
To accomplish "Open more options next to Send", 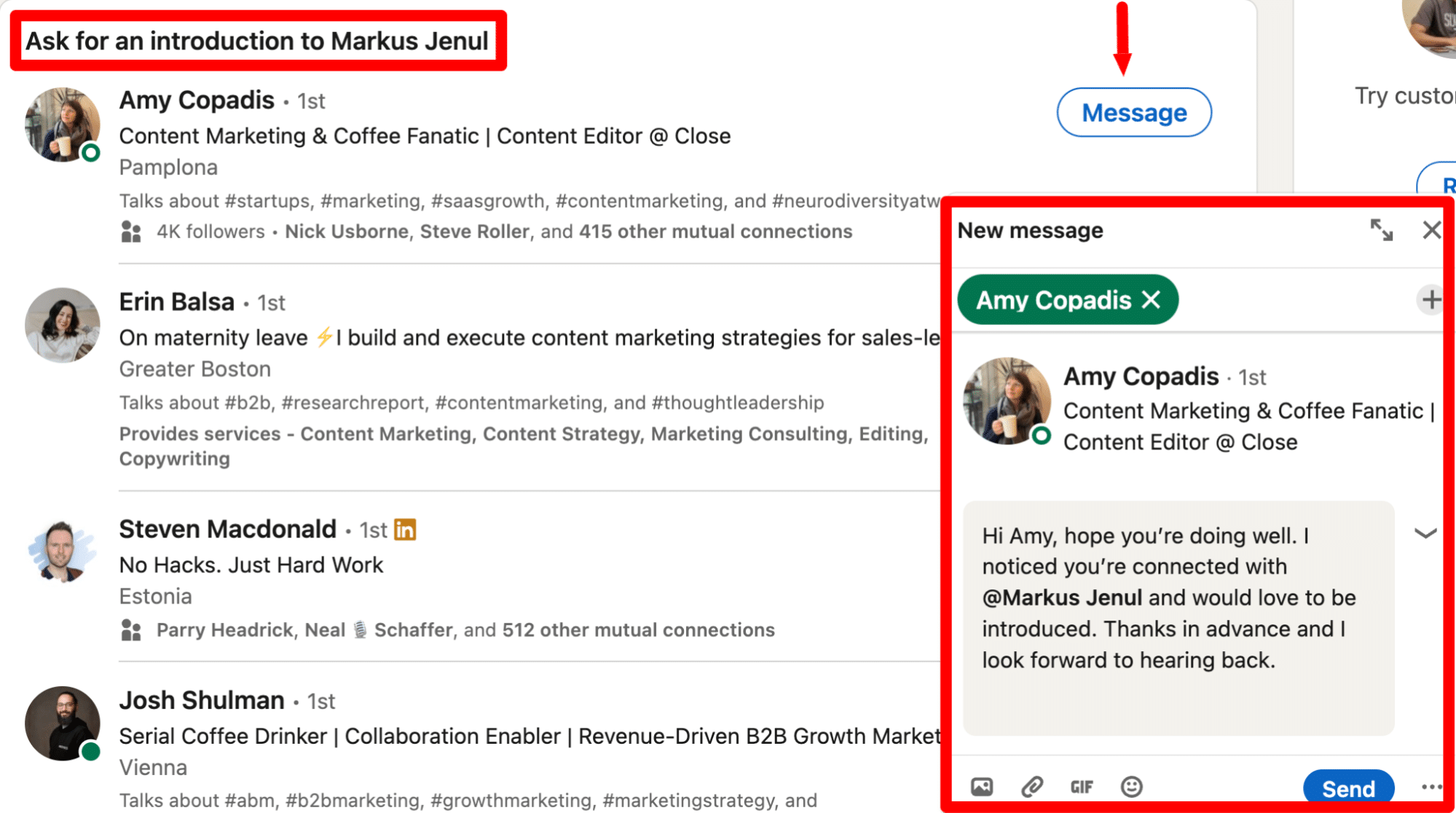I will 1431,787.
